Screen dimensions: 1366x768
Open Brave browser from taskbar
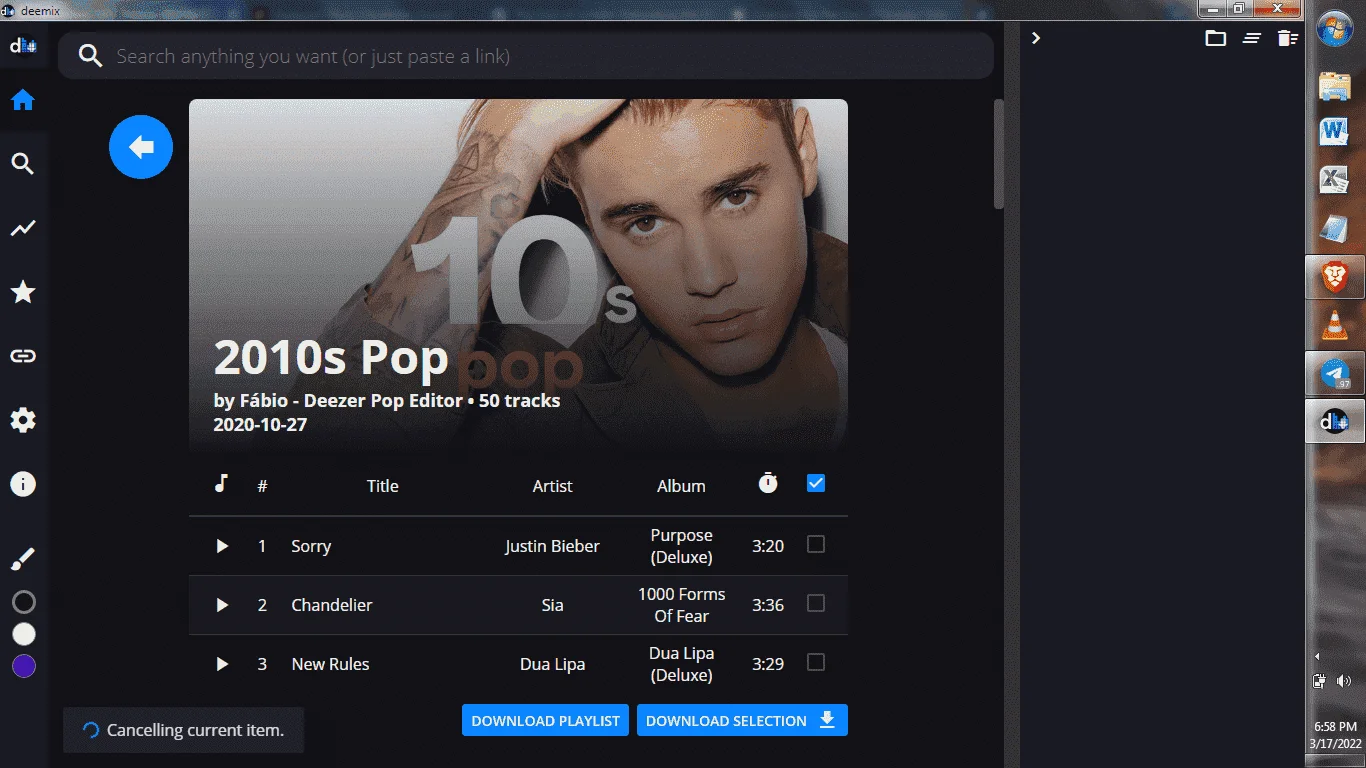tap(1335, 277)
